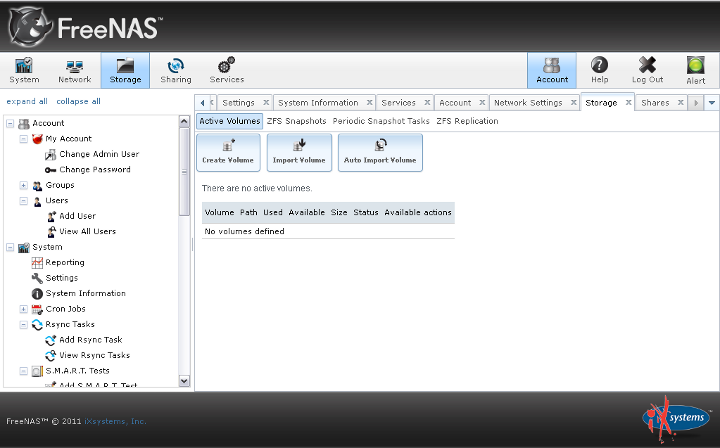The width and height of the screenshot is (720, 448).
Task: Select the Storage toolbar icon
Action: pyautogui.click(x=125, y=70)
